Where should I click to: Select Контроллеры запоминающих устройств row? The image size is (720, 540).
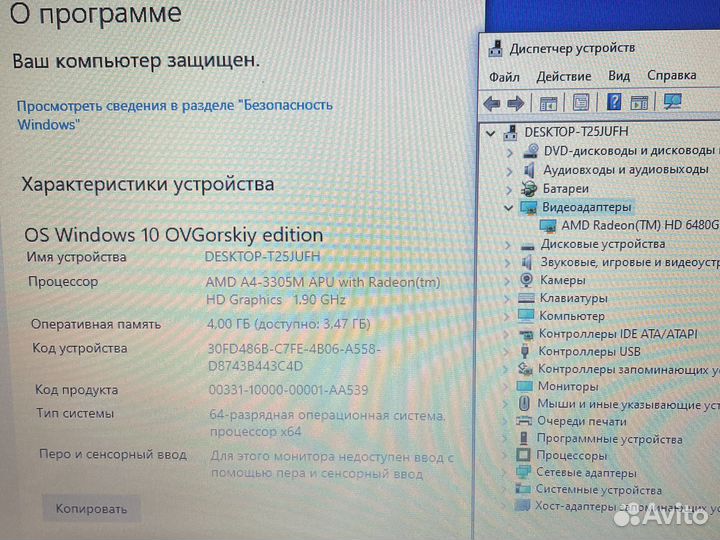(x=629, y=369)
